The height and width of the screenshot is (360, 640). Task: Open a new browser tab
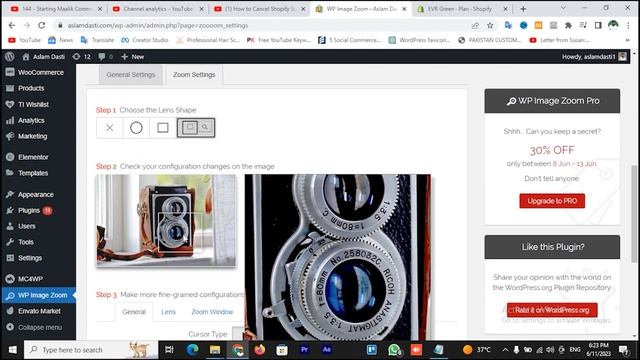523,9
